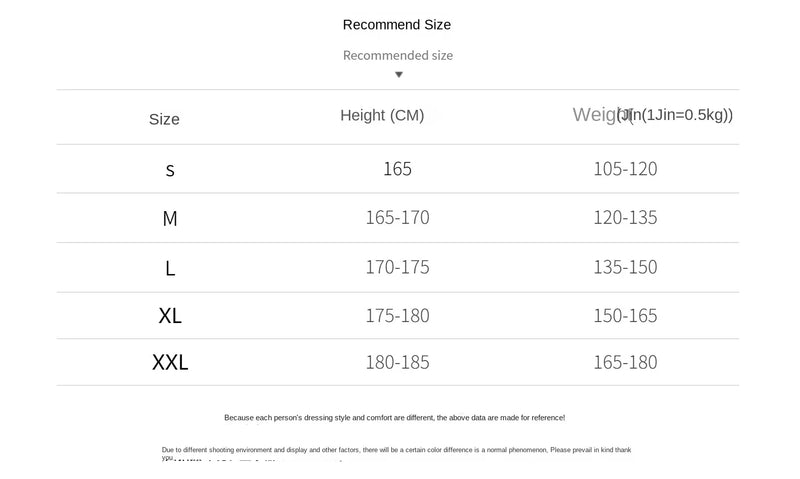
Task: Select the grey Recommended size subtitle
Action: [398, 55]
